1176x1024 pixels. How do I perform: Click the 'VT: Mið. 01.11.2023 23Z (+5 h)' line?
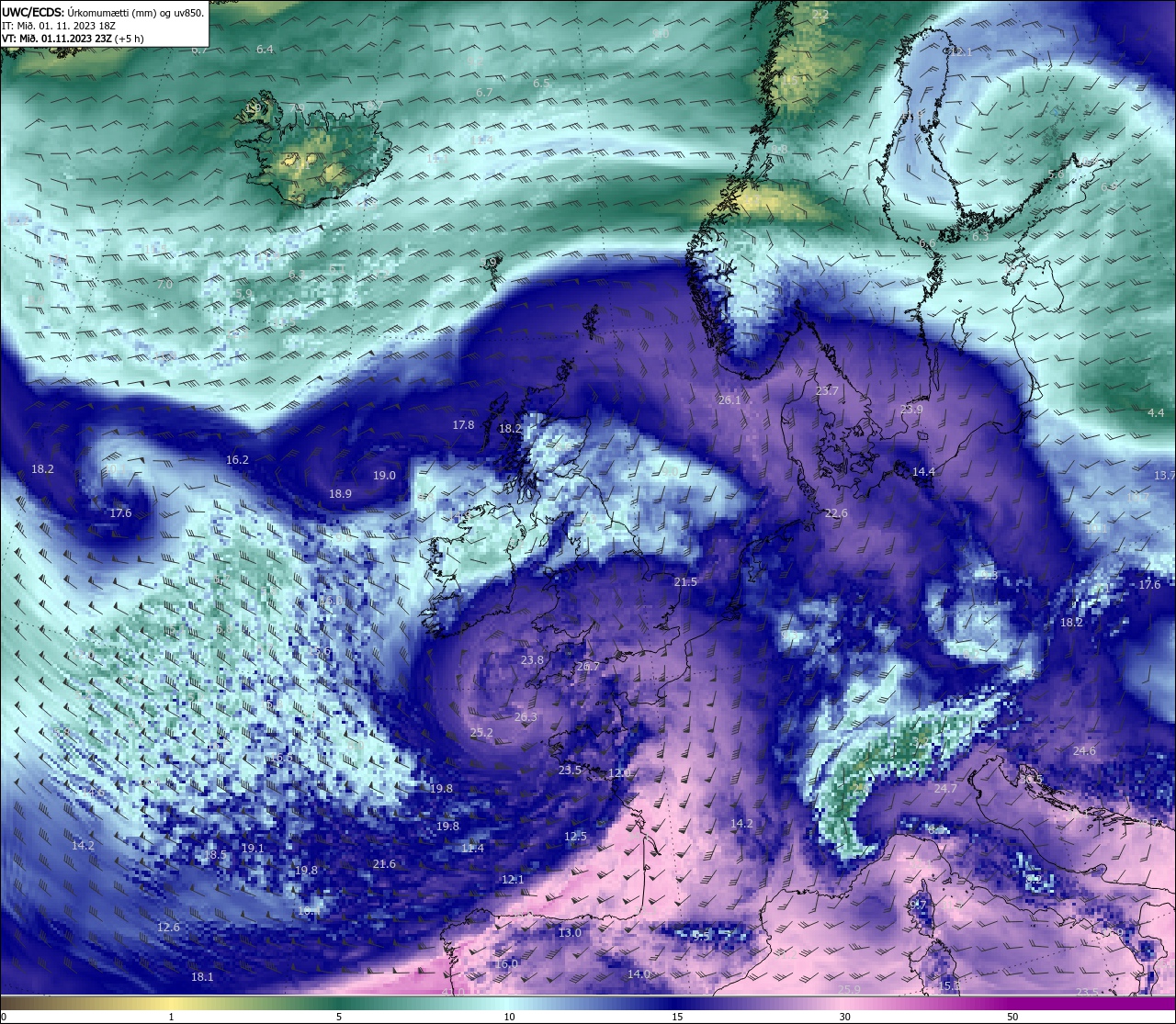pyautogui.click(x=73, y=39)
